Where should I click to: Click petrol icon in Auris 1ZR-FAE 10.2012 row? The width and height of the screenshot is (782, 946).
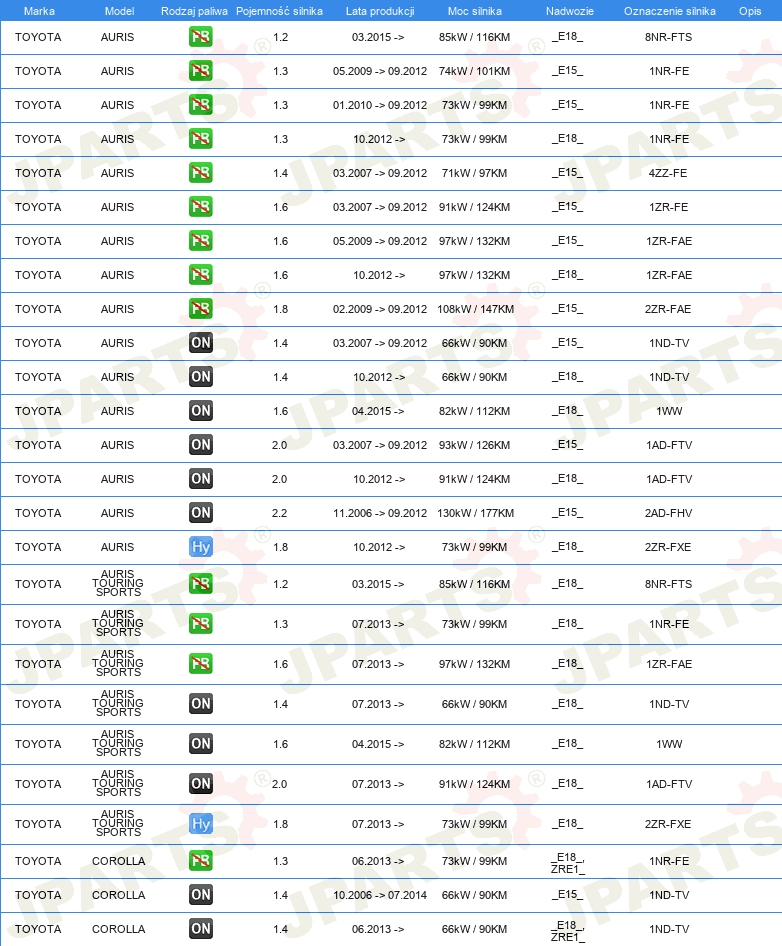pos(200,275)
